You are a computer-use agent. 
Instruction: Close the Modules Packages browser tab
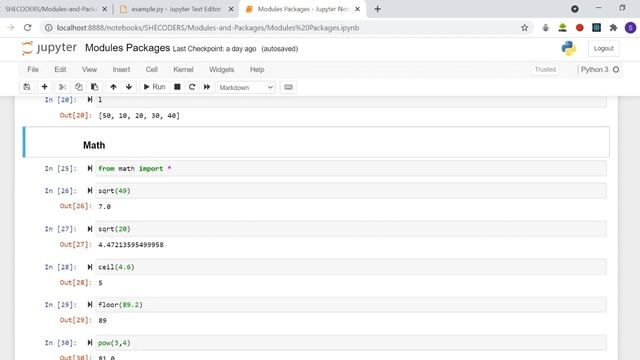click(358, 9)
